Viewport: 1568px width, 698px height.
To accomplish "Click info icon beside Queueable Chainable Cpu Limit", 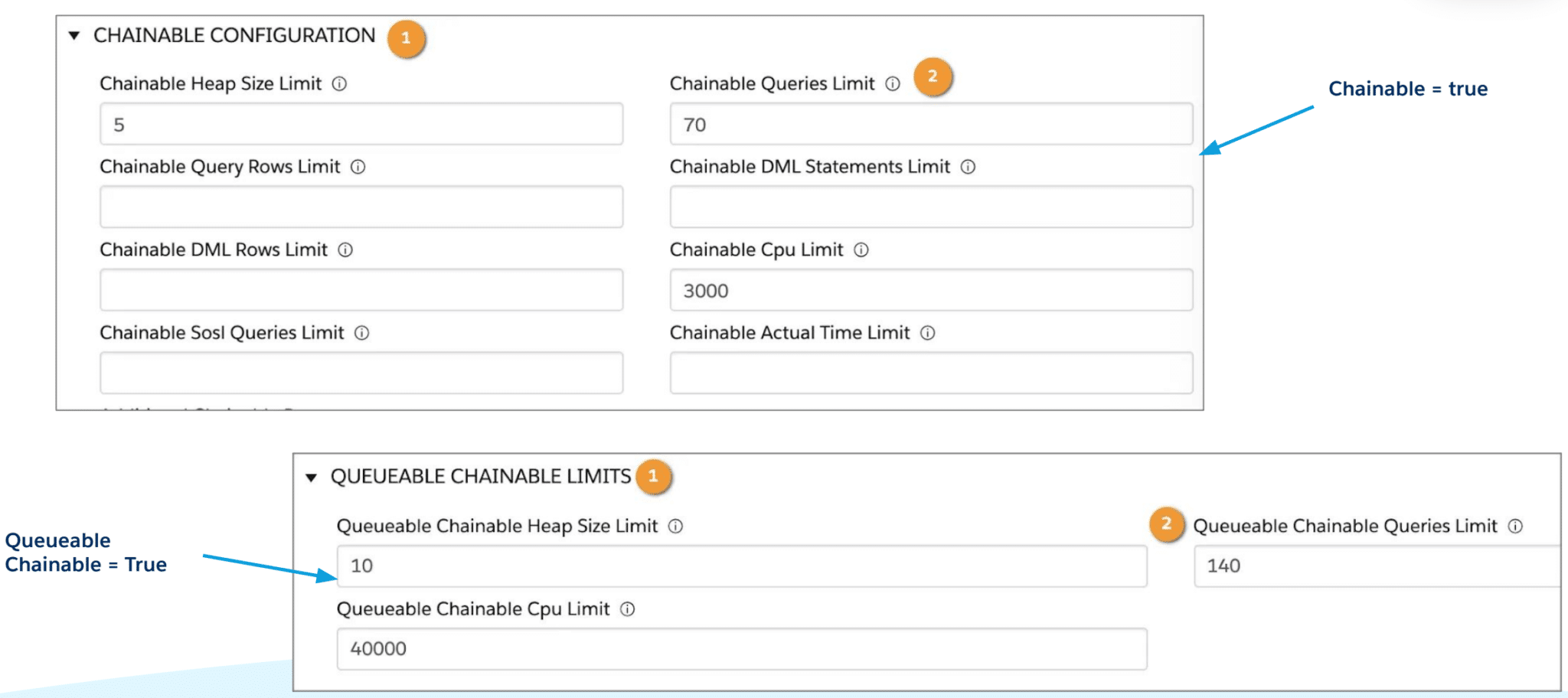I will pyautogui.click(x=628, y=609).
